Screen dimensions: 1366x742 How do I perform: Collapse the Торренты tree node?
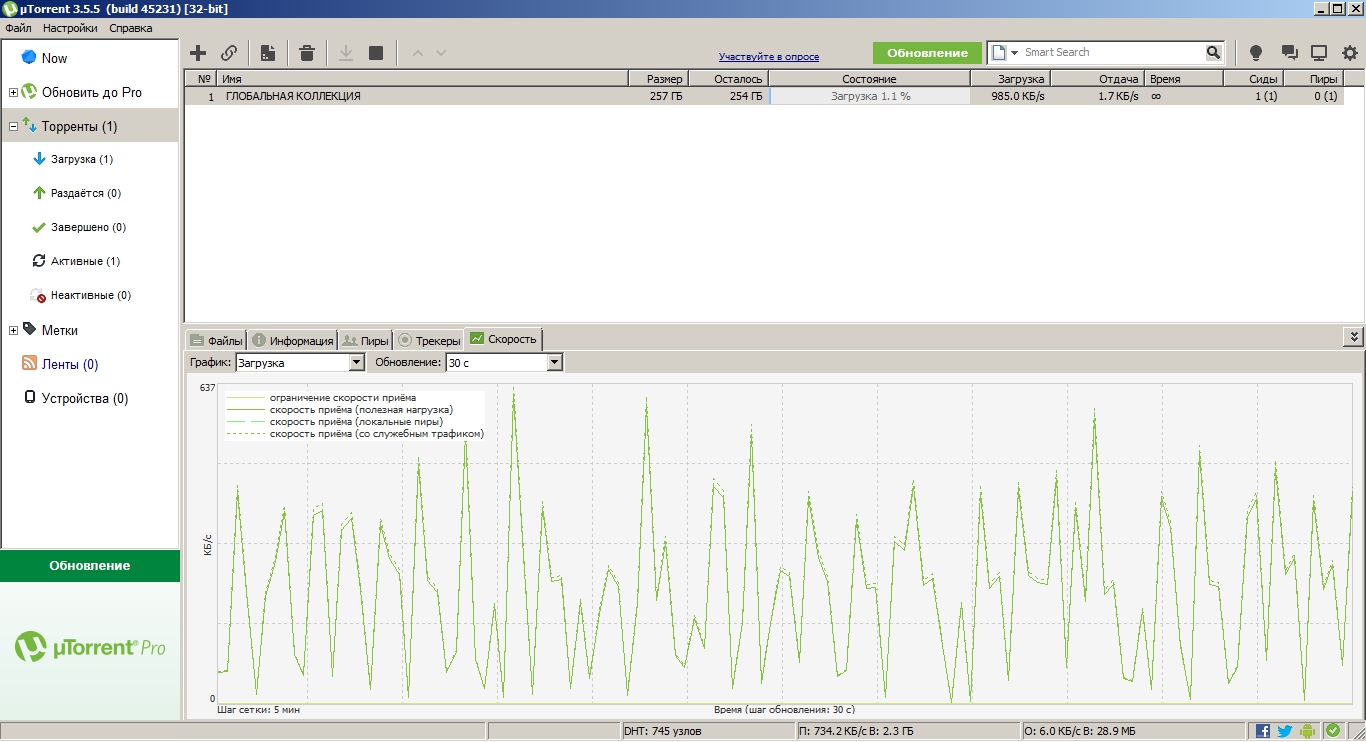(13, 126)
